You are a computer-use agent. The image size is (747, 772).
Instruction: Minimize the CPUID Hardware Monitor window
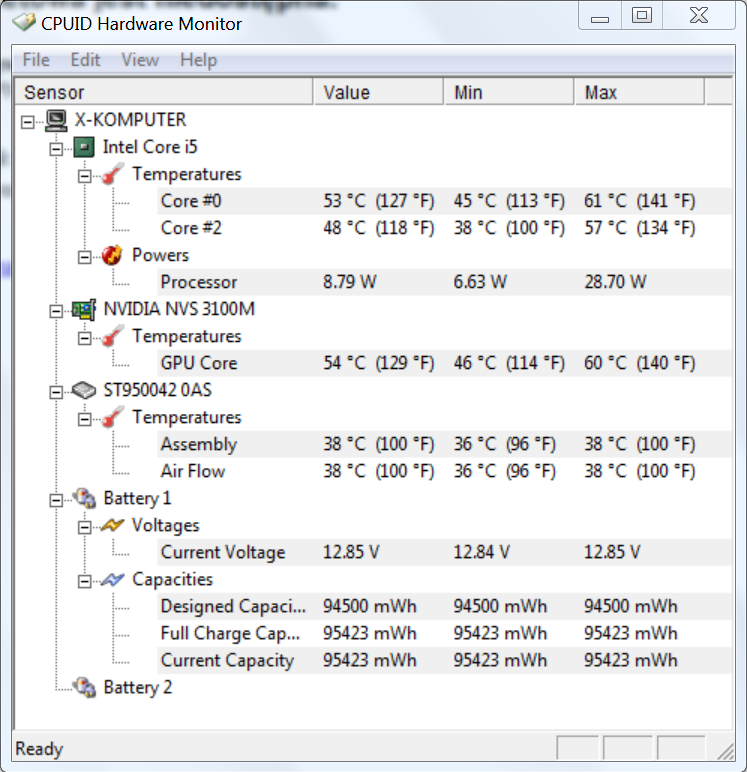pos(600,16)
